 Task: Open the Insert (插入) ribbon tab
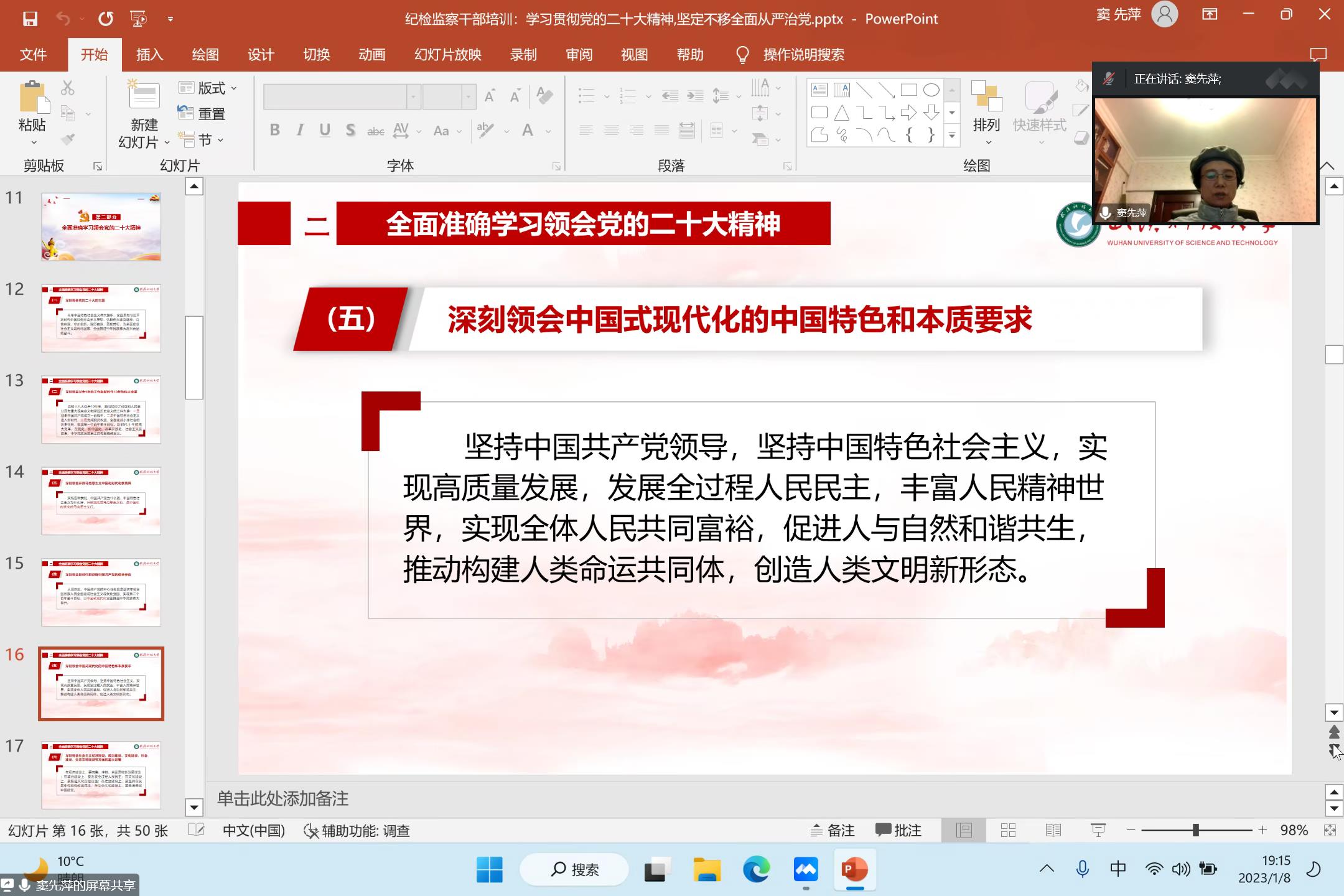149,55
